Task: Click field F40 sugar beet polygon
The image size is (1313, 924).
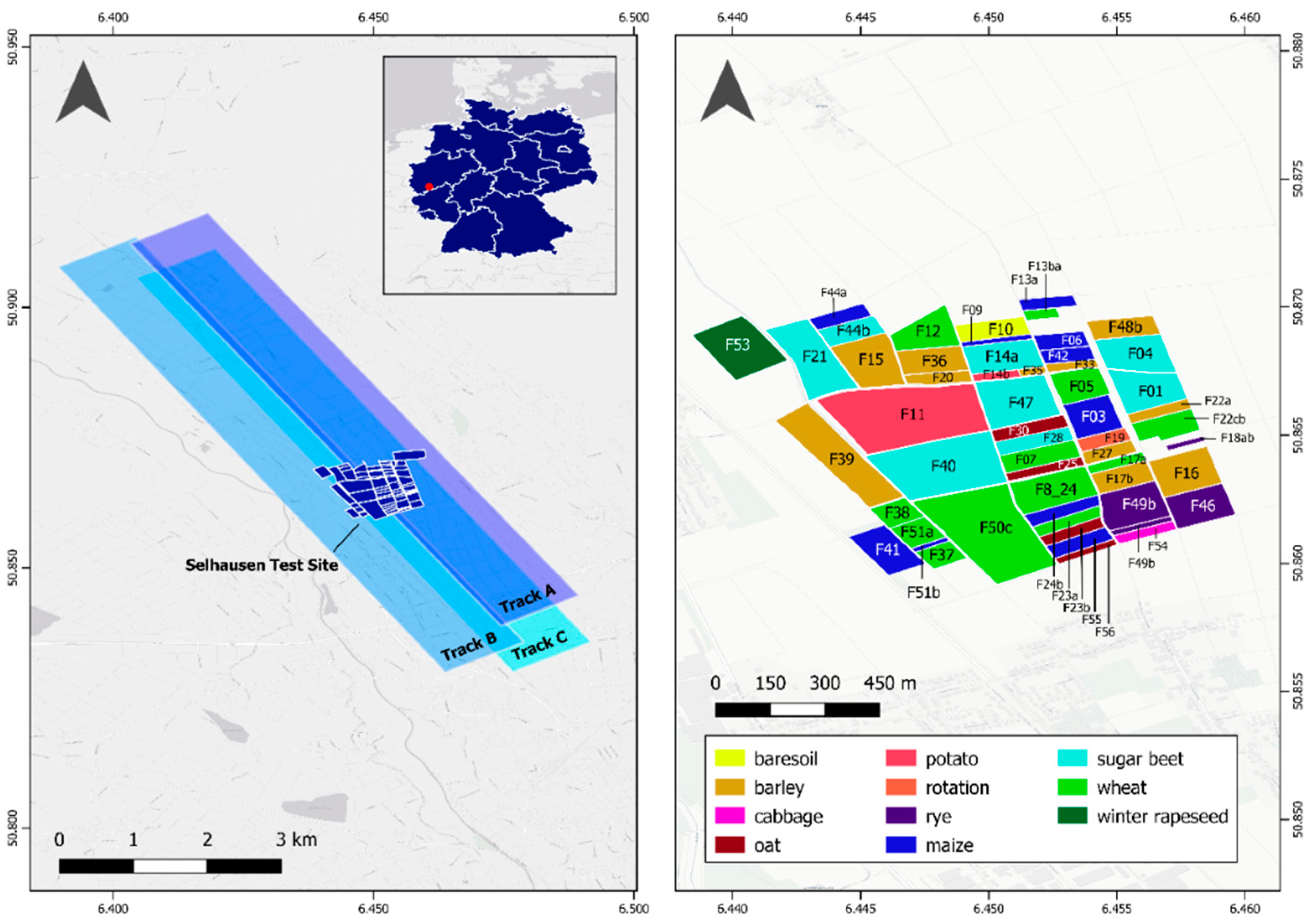Action: coord(943,466)
